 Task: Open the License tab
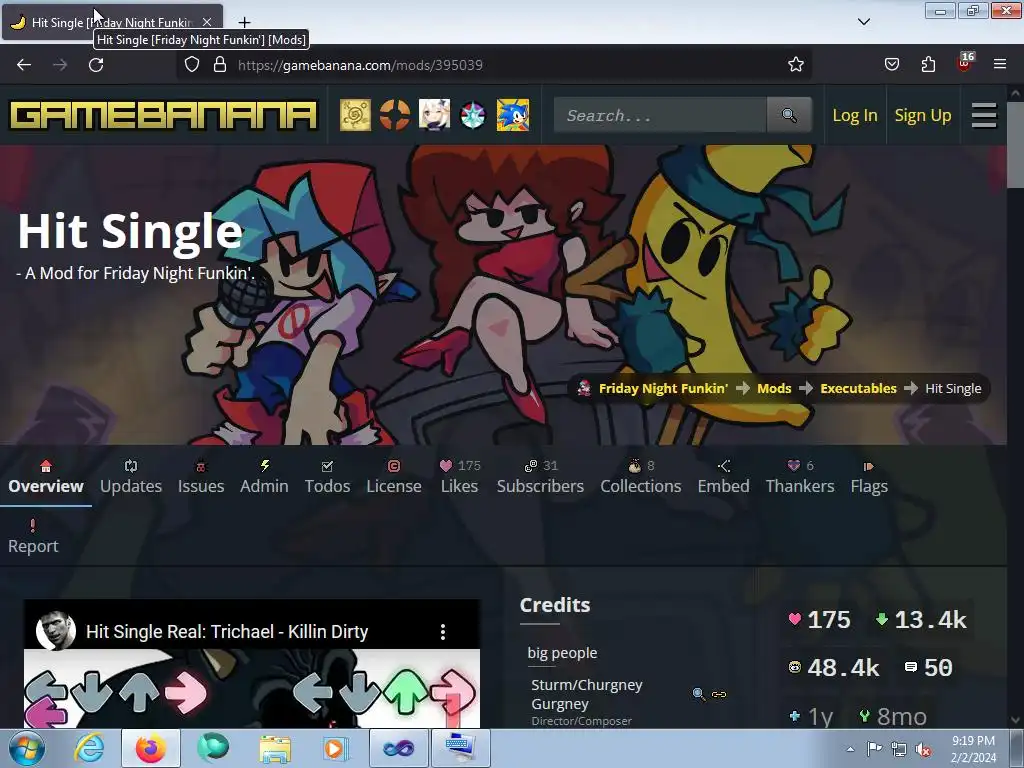(393, 477)
